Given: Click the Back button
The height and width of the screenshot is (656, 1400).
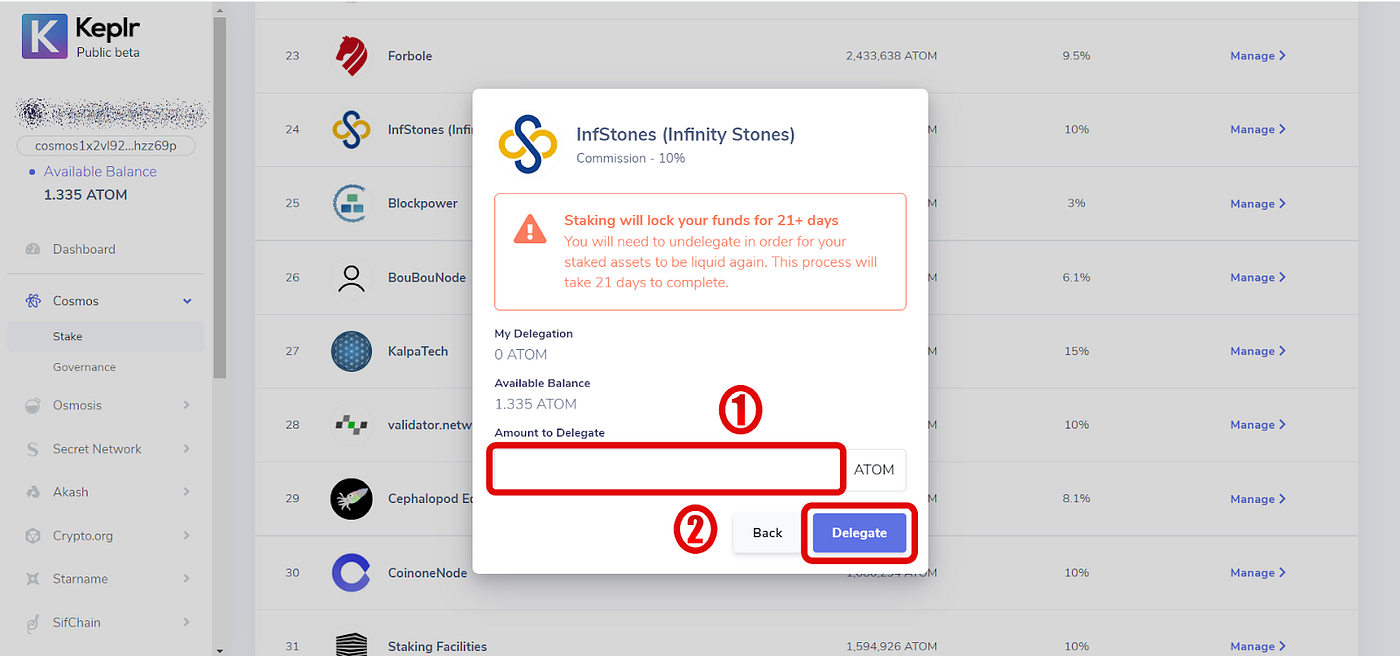Looking at the screenshot, I should [767, 533].
